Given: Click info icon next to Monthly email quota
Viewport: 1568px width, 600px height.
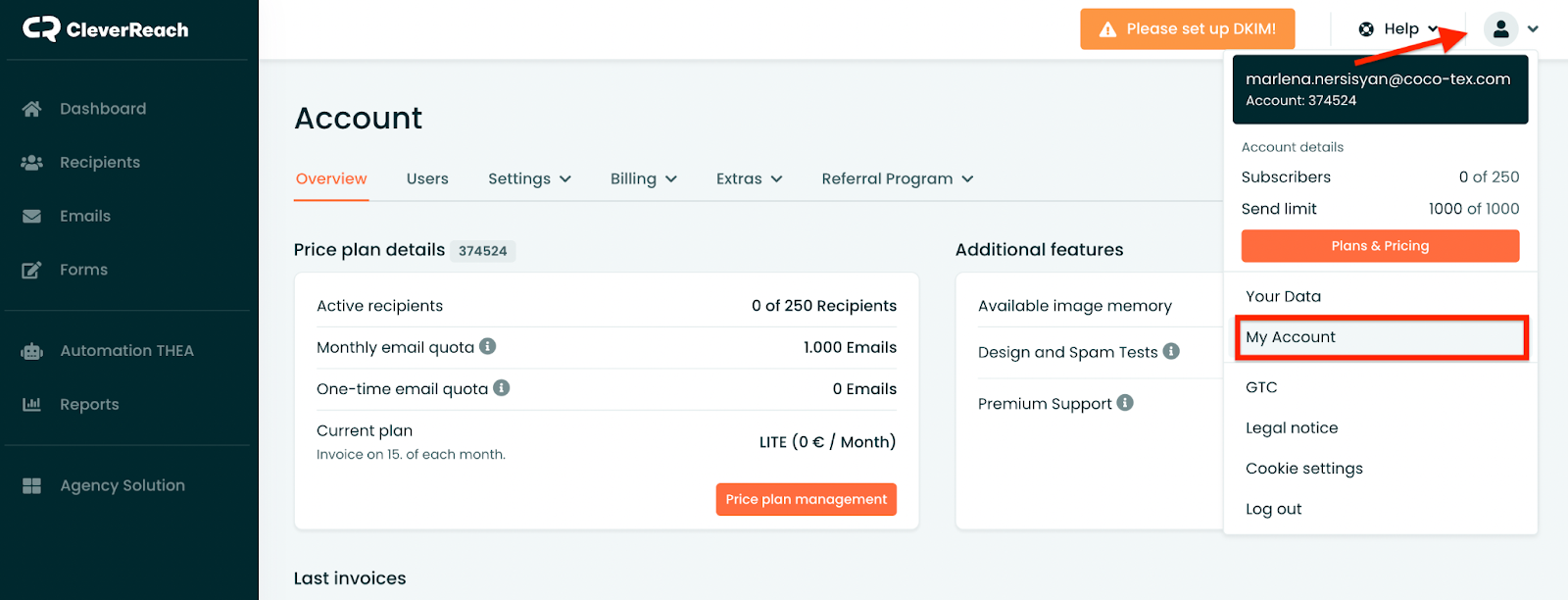Looking at the screenshot, I should (487, 346).
